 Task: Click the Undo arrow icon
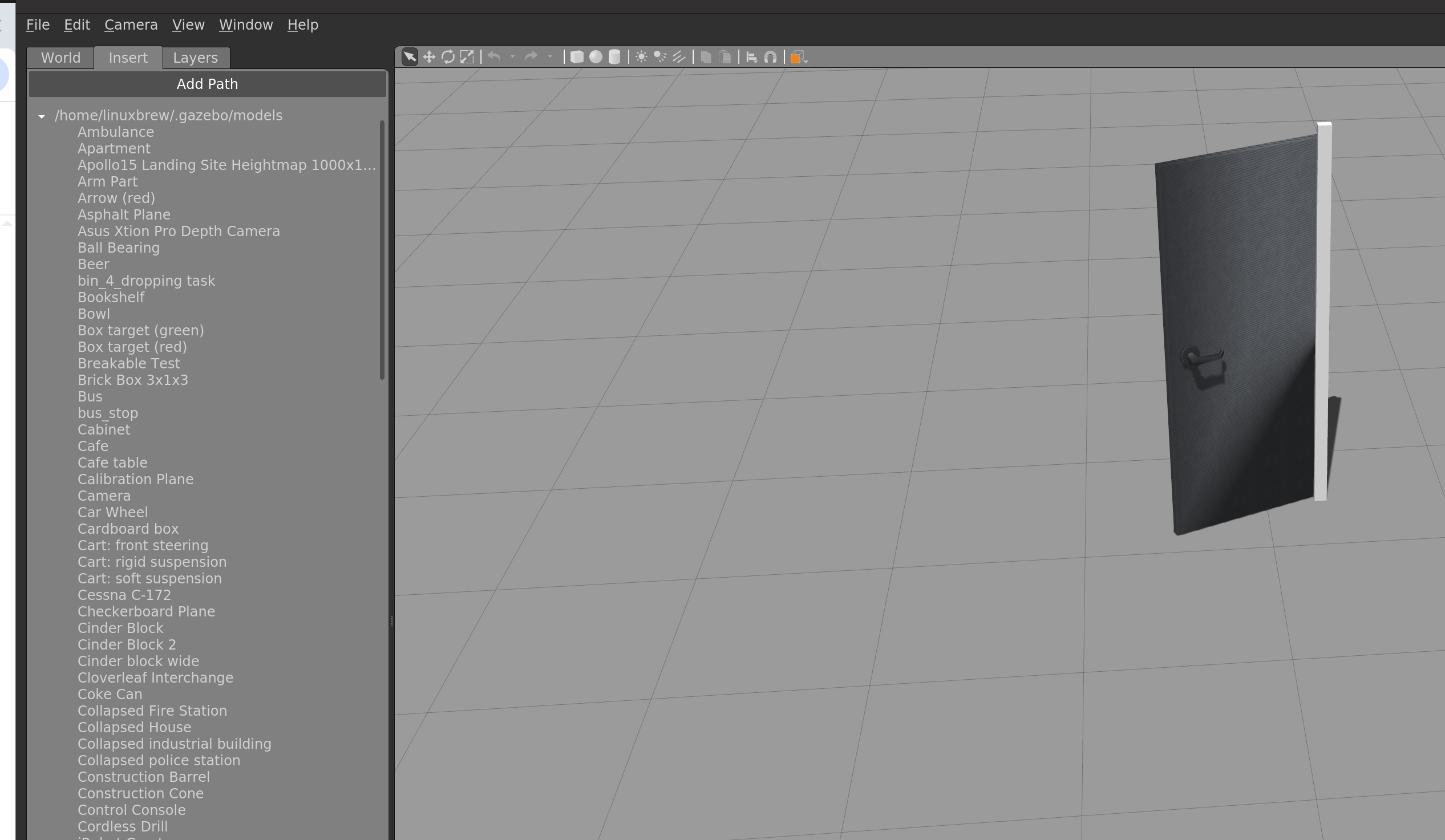tap(494, 57)
